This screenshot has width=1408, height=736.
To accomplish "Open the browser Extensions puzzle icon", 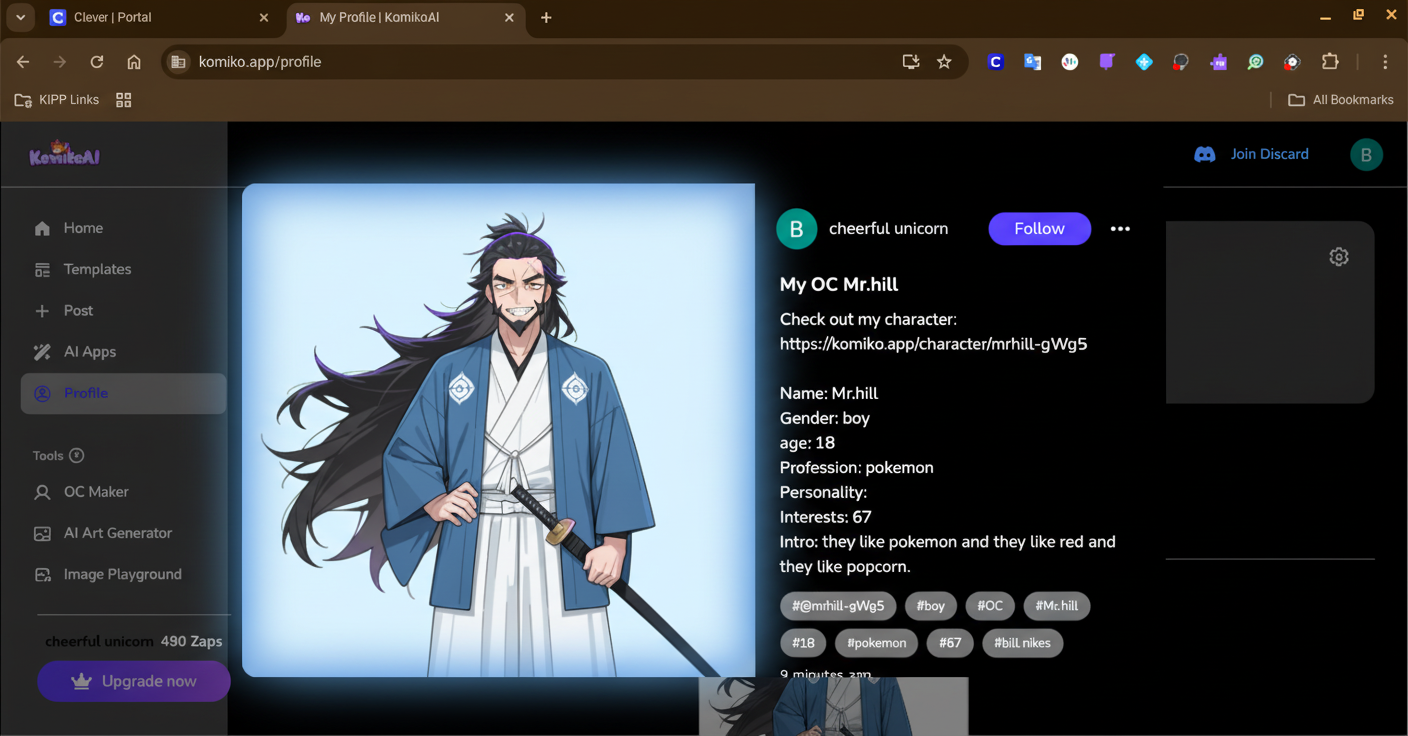I will (1330, 62).
